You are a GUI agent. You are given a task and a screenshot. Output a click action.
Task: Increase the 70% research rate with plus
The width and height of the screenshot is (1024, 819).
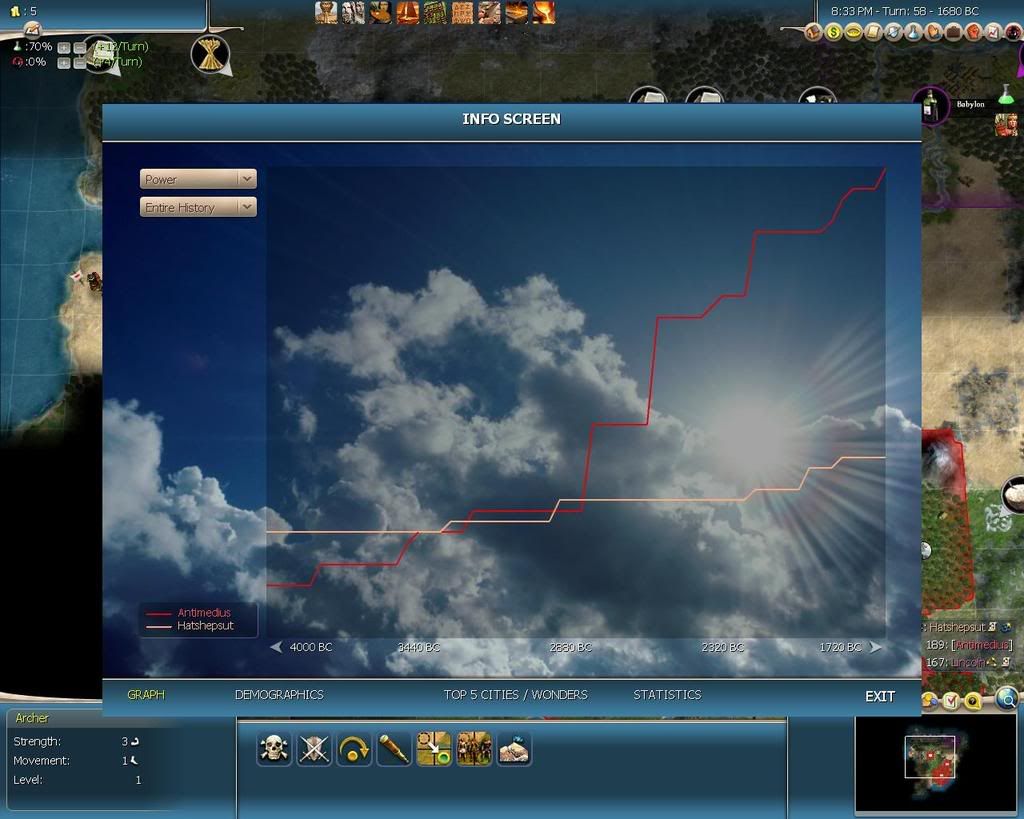click(x=63, y=47)
